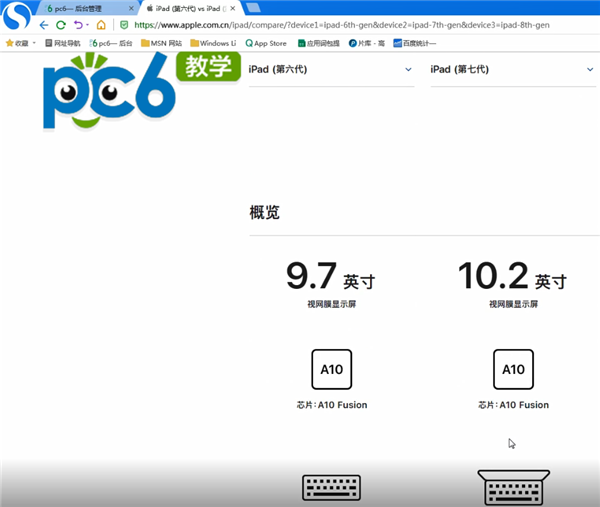Open the Windows Li bookmark folder
Image resolution: width=600 pixels, height=507 pixels.
[213, 43]
